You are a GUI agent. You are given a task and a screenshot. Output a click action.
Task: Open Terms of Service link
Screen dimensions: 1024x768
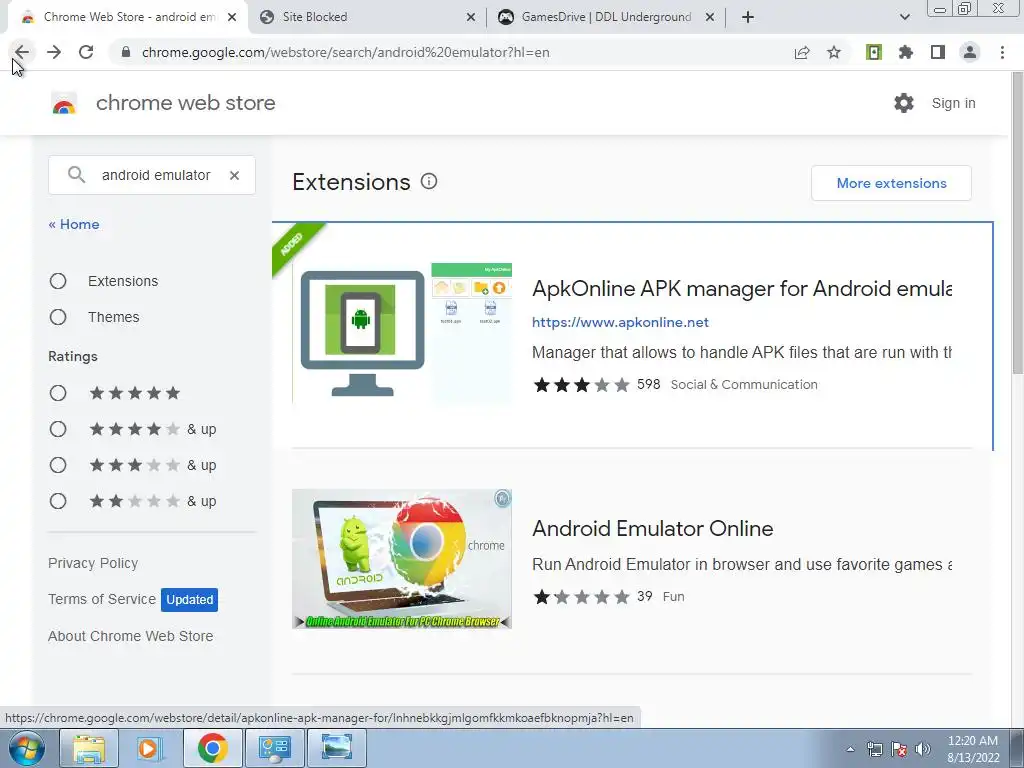point(102,599)
